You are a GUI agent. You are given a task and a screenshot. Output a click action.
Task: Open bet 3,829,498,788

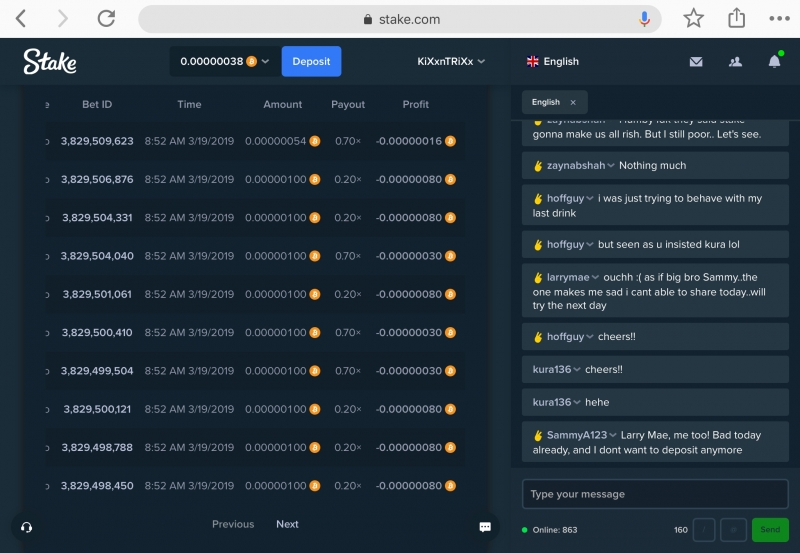97,447
